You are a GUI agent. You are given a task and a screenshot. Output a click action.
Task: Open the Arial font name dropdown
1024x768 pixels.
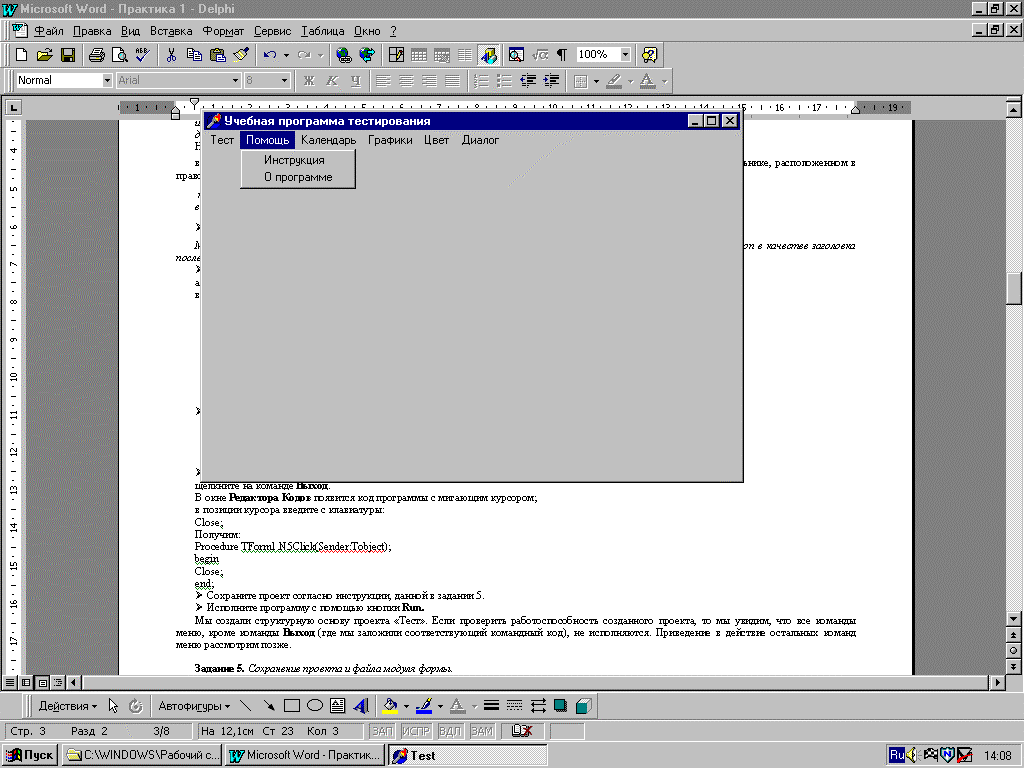pos(235,80)
